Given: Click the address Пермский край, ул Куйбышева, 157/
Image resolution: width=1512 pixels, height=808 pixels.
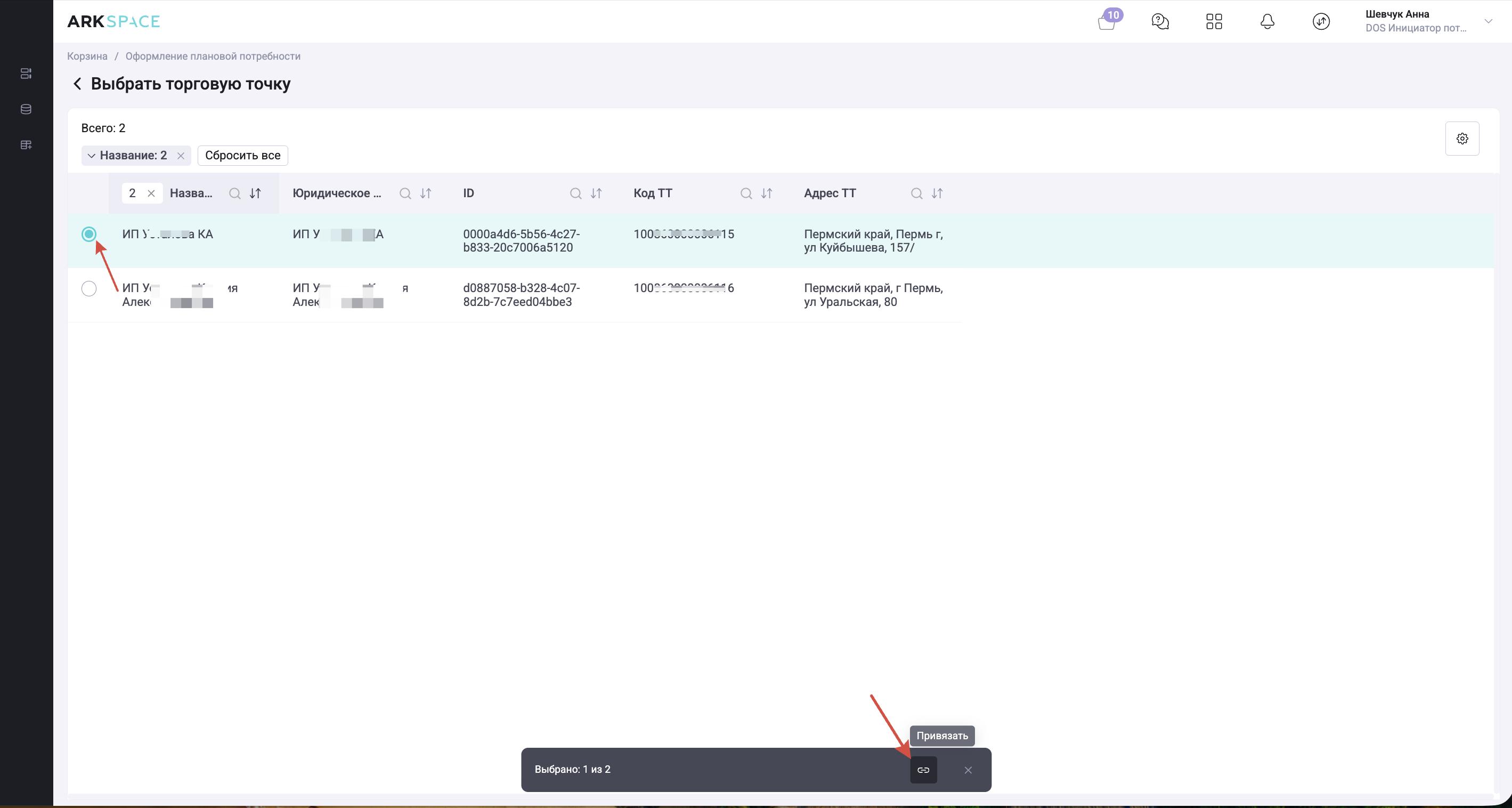Looking at the screenshot, I should tap(873, 241).
